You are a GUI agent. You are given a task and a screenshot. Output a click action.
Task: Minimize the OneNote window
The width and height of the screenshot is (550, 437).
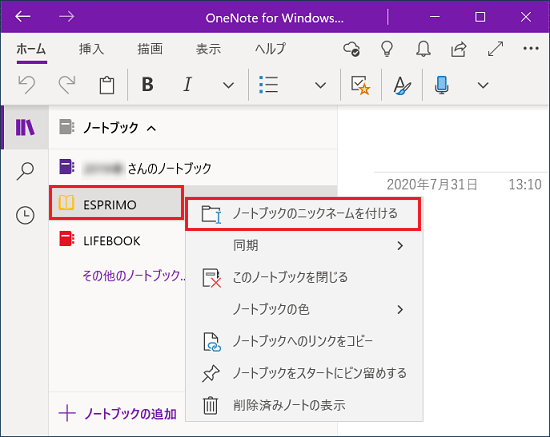pyautogui.click(x=435, y=16)
